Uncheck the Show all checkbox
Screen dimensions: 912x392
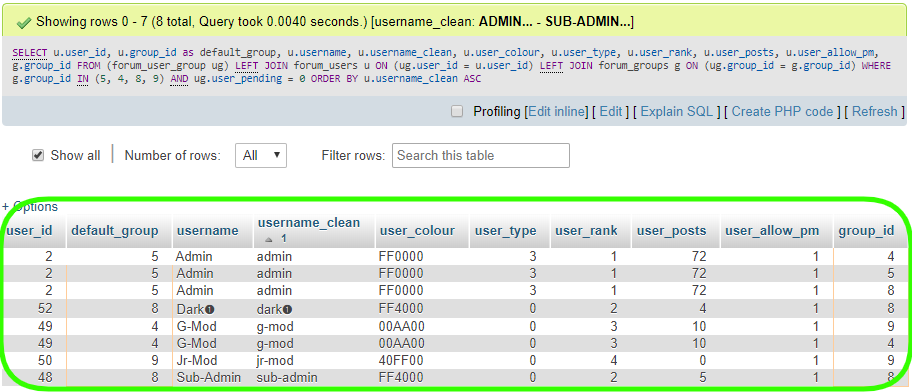point(38,156)
